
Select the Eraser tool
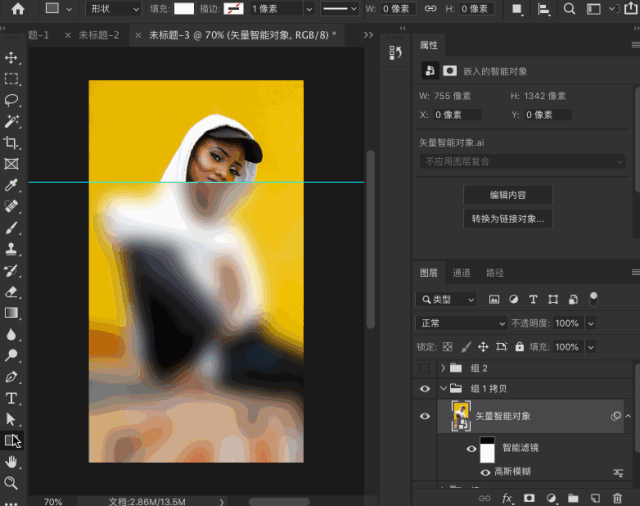12,292
